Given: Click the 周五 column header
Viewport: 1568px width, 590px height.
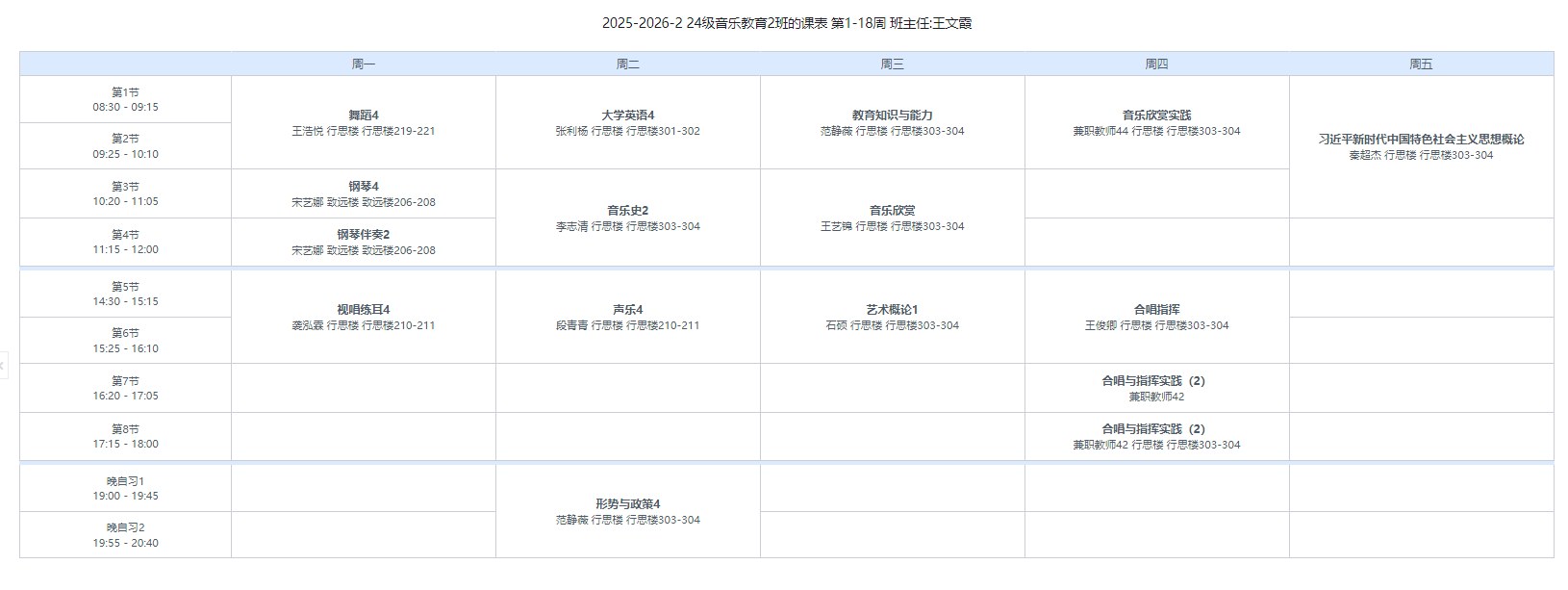Looking at the screenshot, I should [1421, 64].
